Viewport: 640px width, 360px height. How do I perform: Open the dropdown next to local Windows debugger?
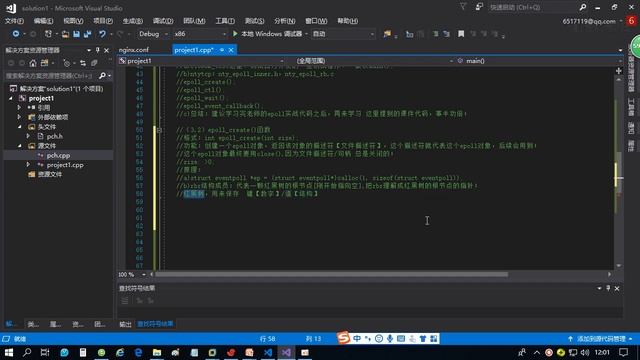pyautogui.click(x=306, y=34)
